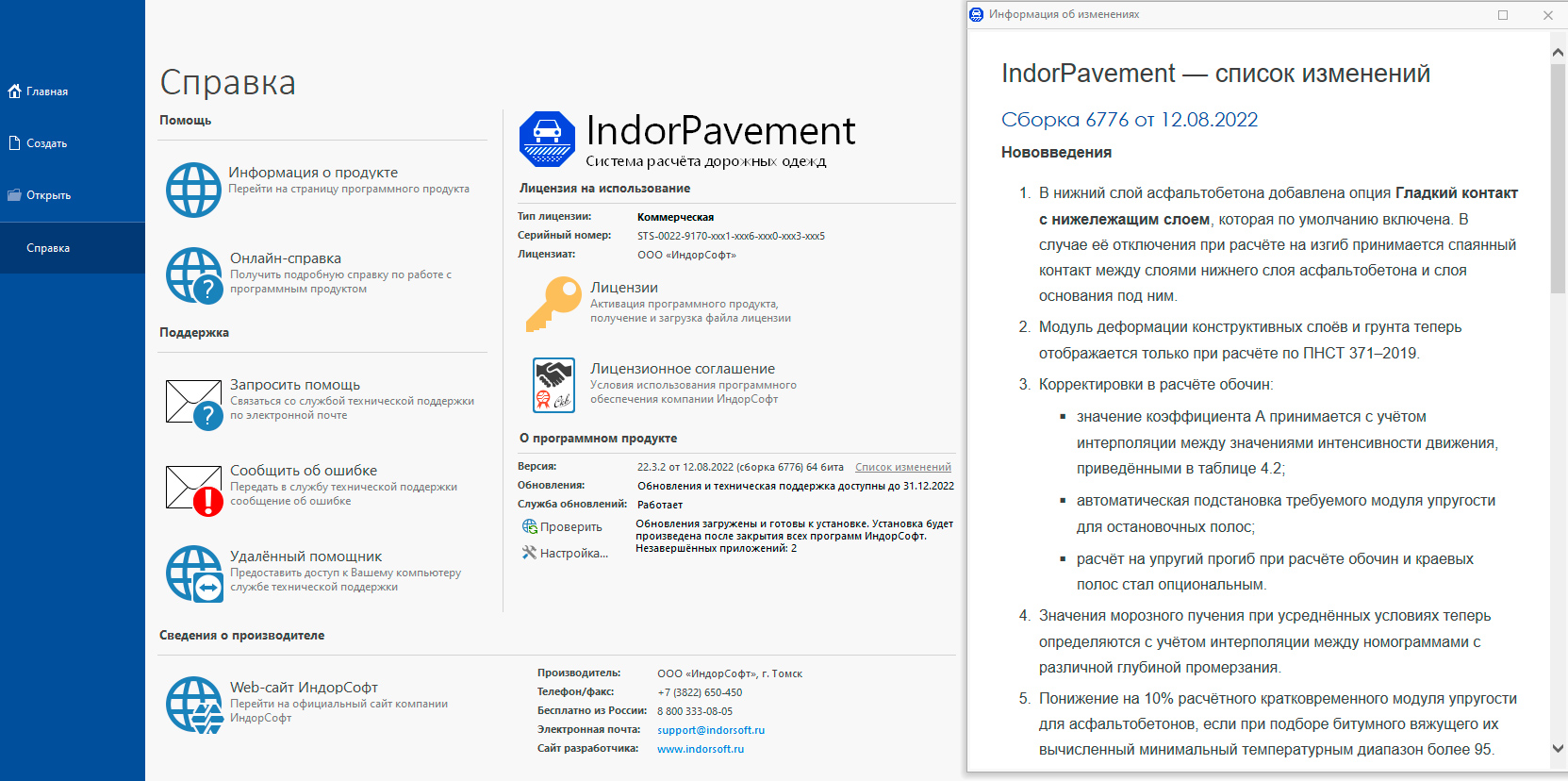The width and height of the screenshot is (1568, 781).
Task: Close the Информация об изменениях window
Action: click(x=1547, y=14)
